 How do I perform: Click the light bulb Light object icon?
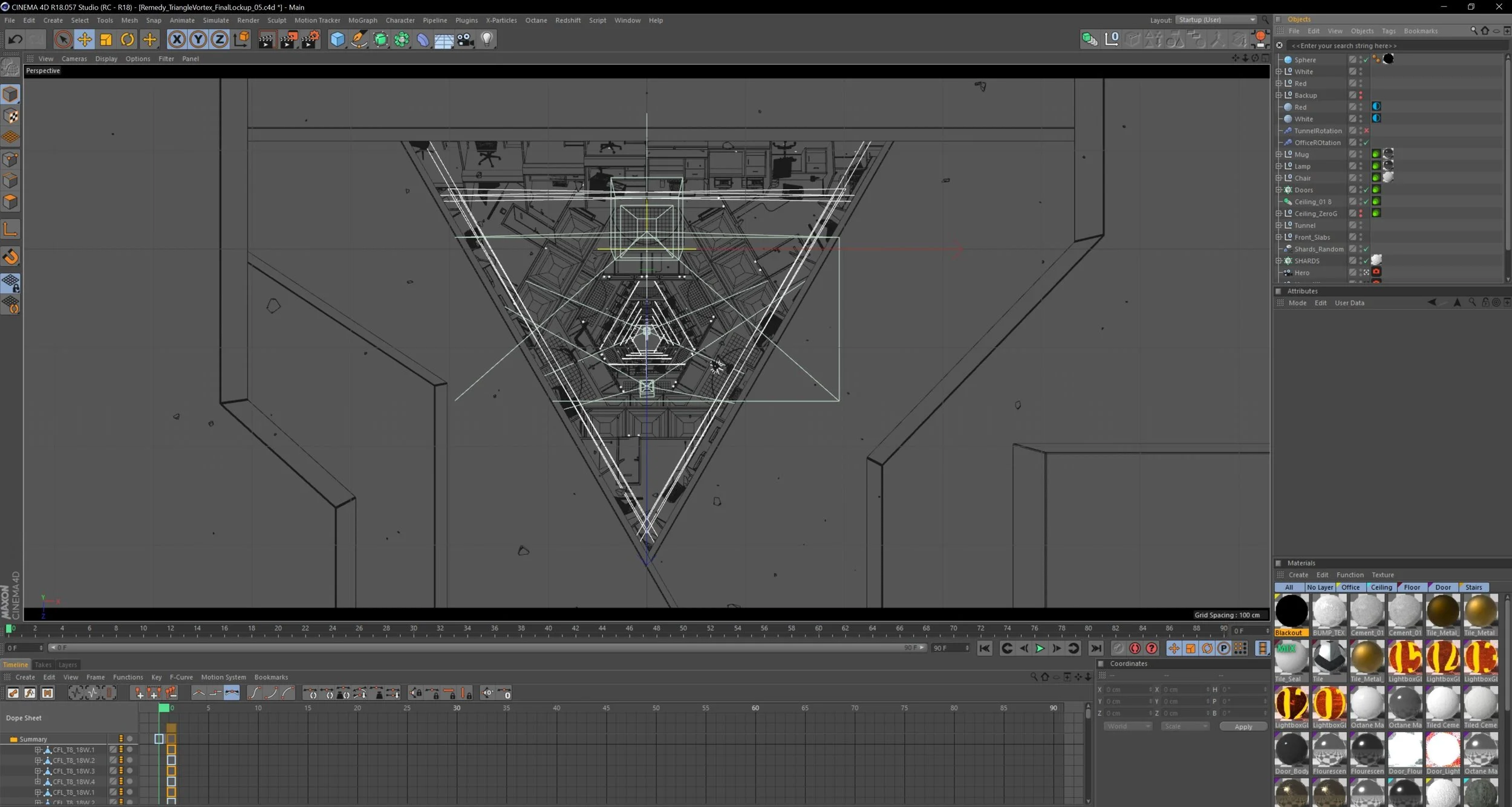[x=486, y=40]
